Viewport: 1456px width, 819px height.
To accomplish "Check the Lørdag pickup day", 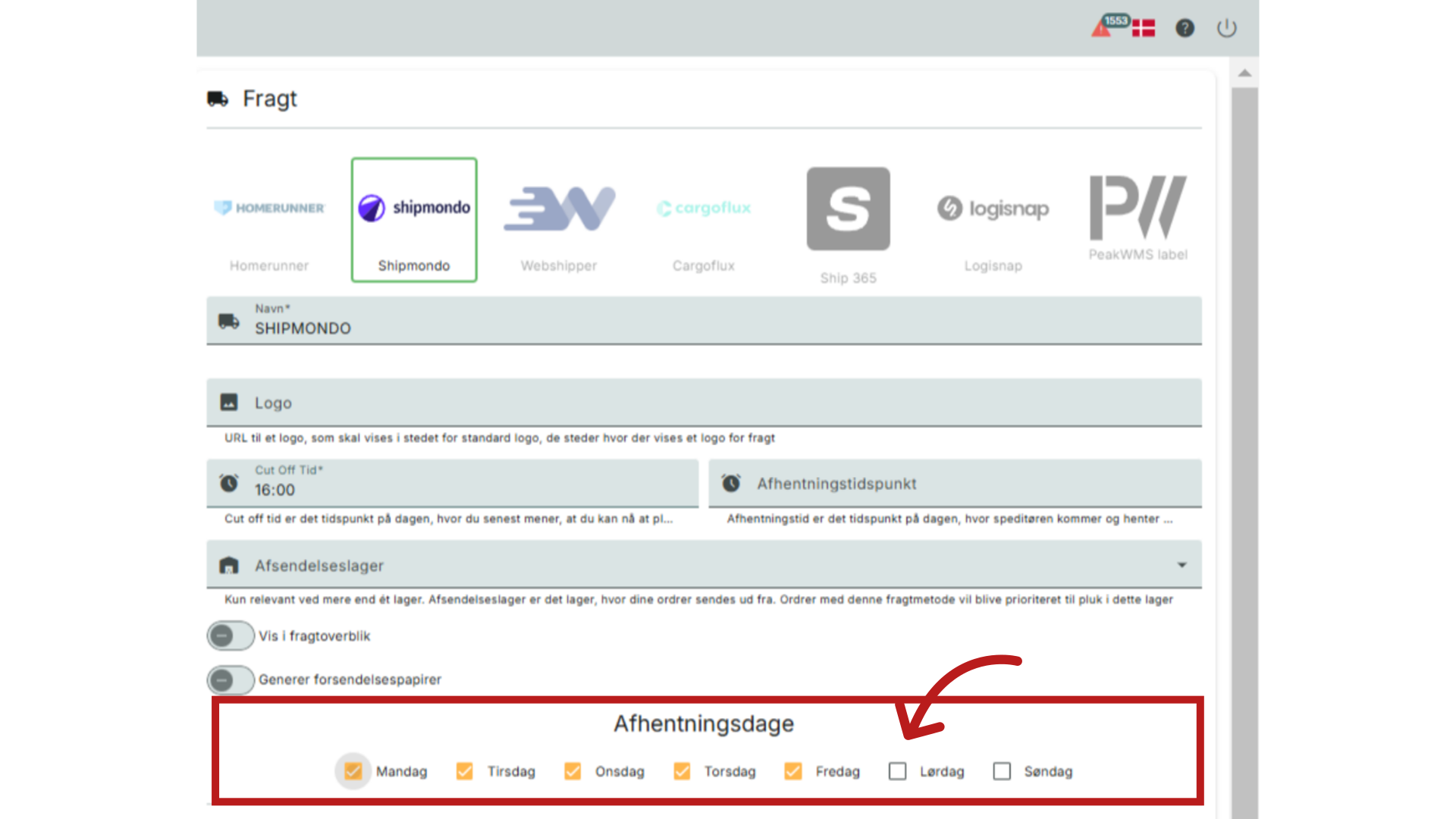I will (897, 771).
